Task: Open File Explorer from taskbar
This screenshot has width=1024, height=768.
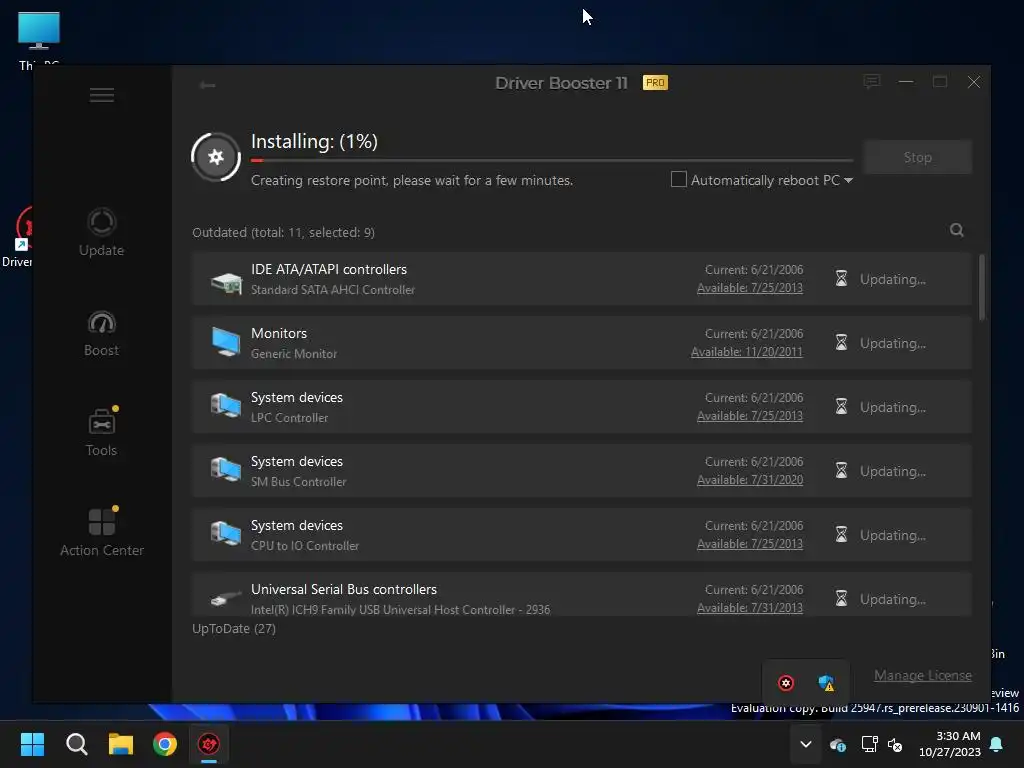Action: (121, 744)
